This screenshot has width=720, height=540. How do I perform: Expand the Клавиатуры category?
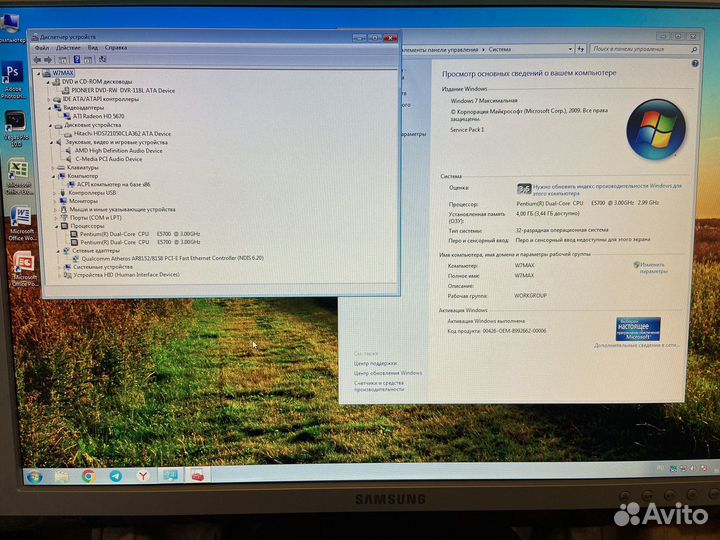(x=53, y=168)
